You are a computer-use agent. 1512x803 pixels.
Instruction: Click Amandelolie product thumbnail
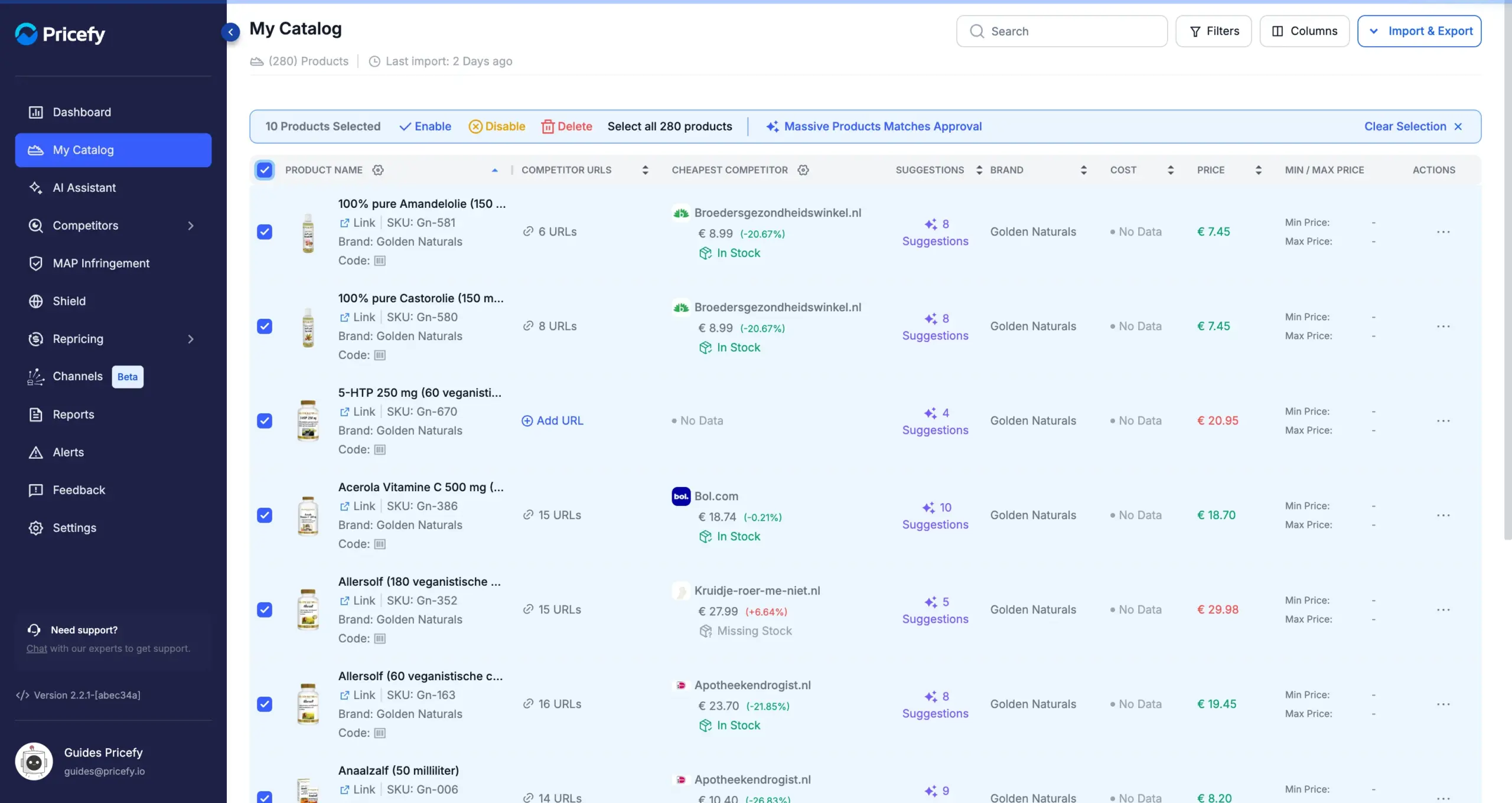pyautogui.click(x=308, y=233)
